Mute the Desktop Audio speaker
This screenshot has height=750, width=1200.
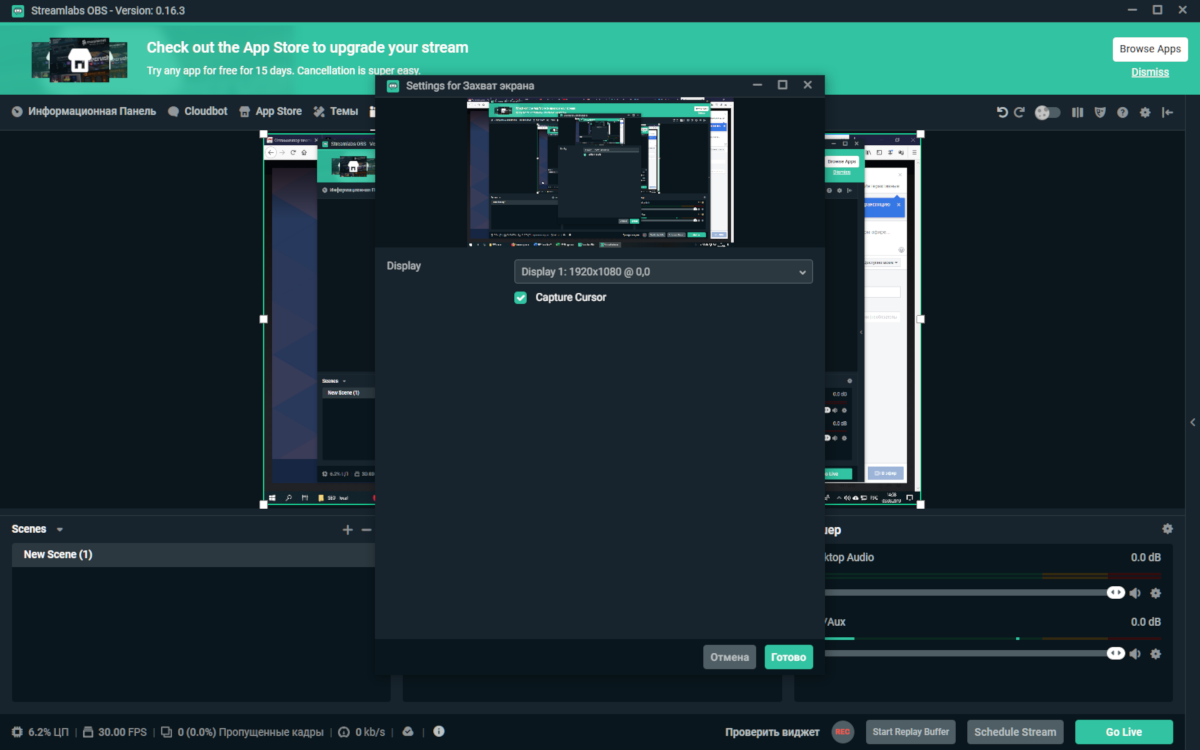coord(1135,593)
